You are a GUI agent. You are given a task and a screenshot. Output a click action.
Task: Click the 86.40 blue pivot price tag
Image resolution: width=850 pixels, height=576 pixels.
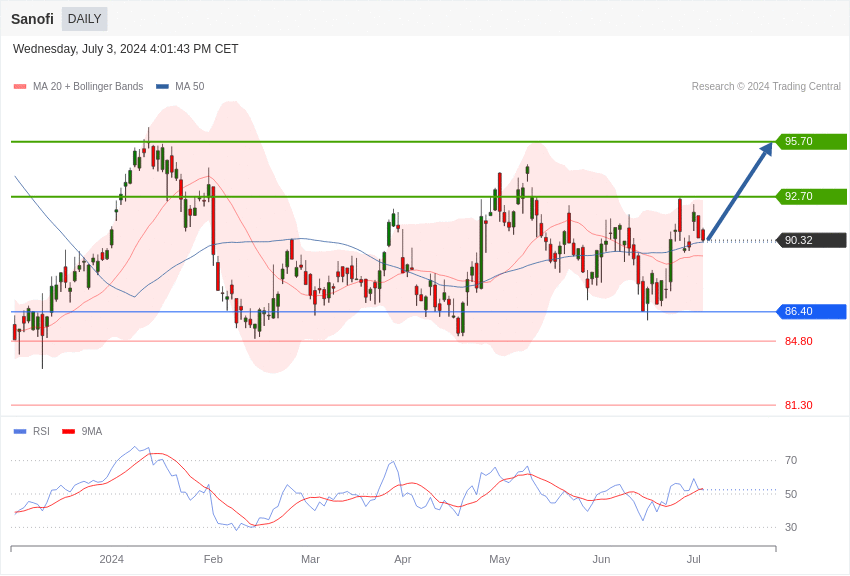coord(811,312)
